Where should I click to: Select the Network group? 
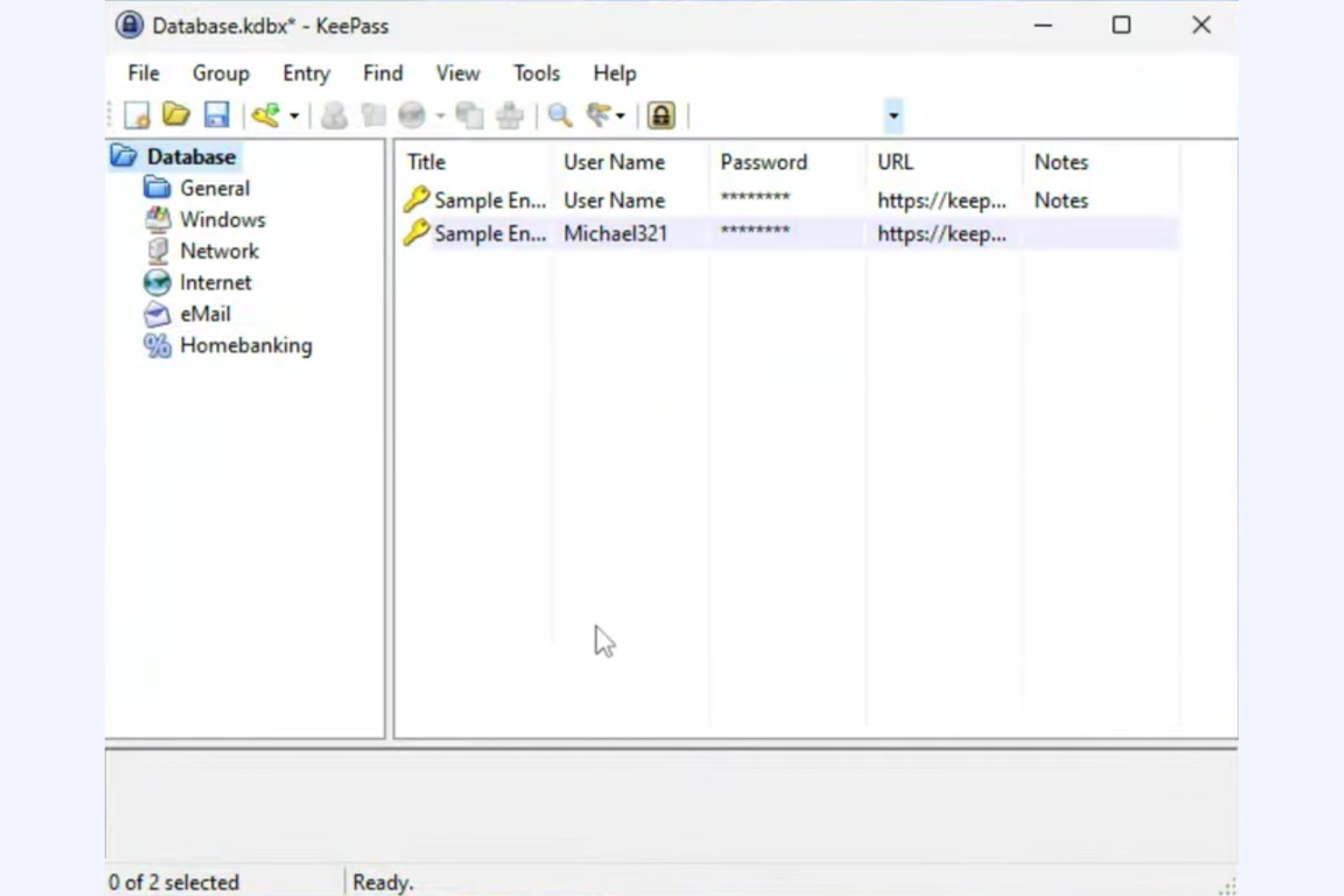tap(219, 251)
